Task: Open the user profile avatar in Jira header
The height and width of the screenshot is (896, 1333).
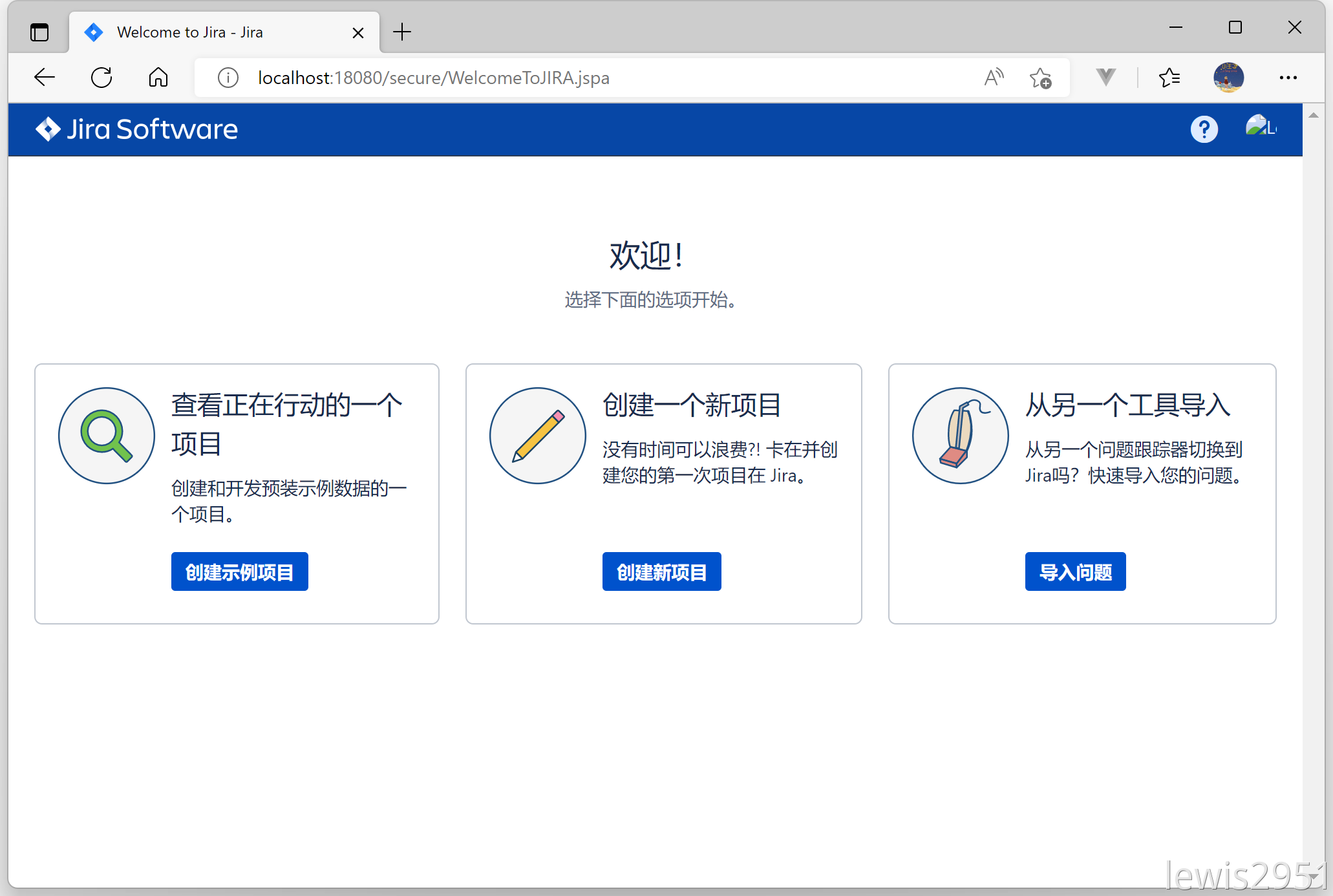Action: [x=1261, y=127]
